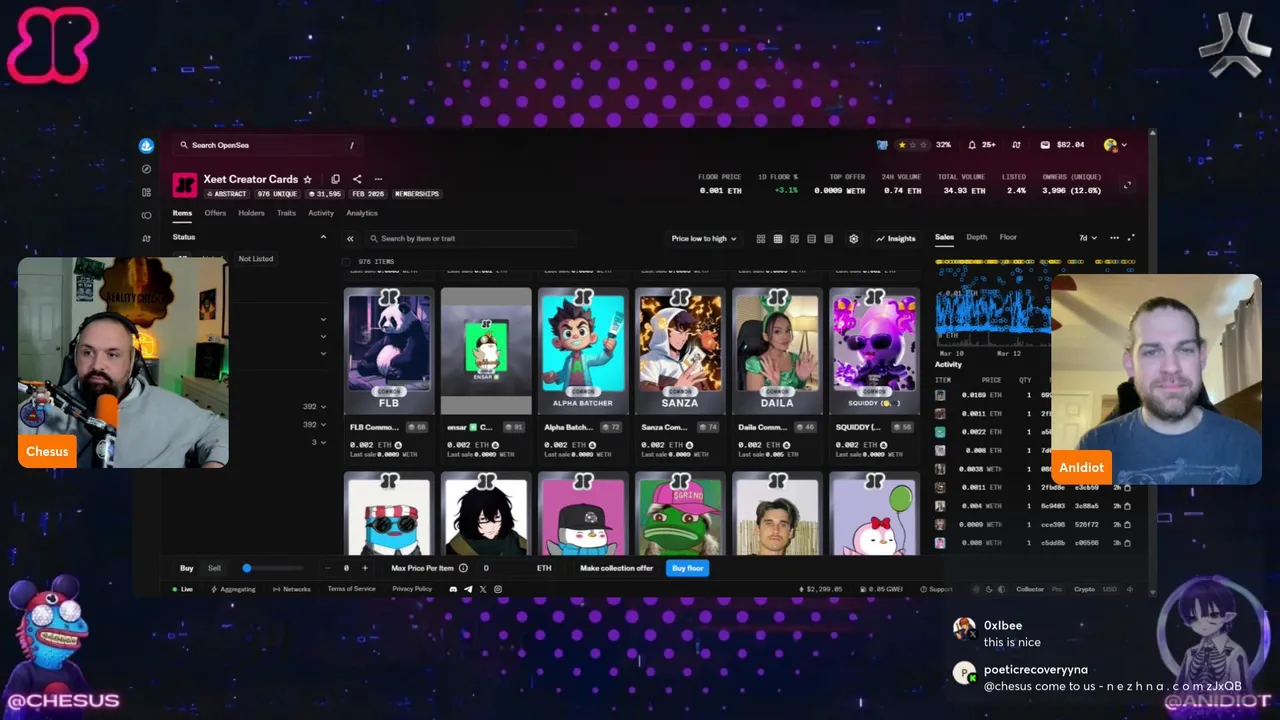Focus Search by item or trait field
1280x720 pixels.
470,239
